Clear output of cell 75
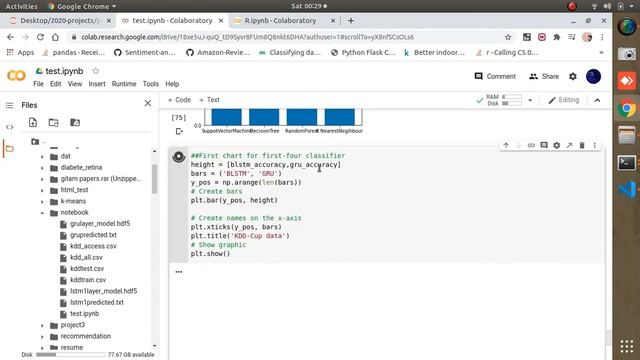Viewport: 640px width, 360px height. pos(179,131)
